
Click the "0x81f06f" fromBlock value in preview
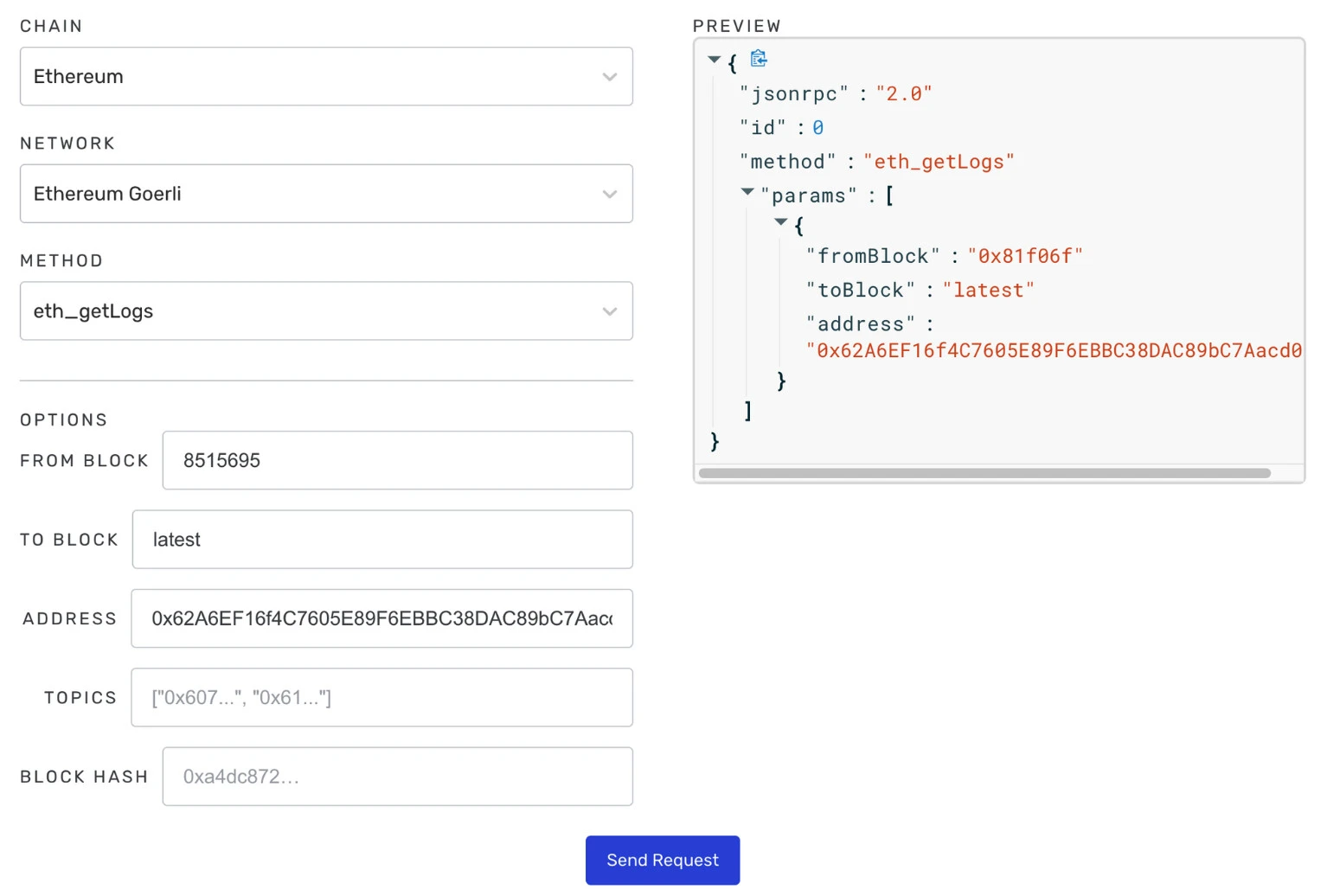pyautogui.click(x=1025, y=256)
